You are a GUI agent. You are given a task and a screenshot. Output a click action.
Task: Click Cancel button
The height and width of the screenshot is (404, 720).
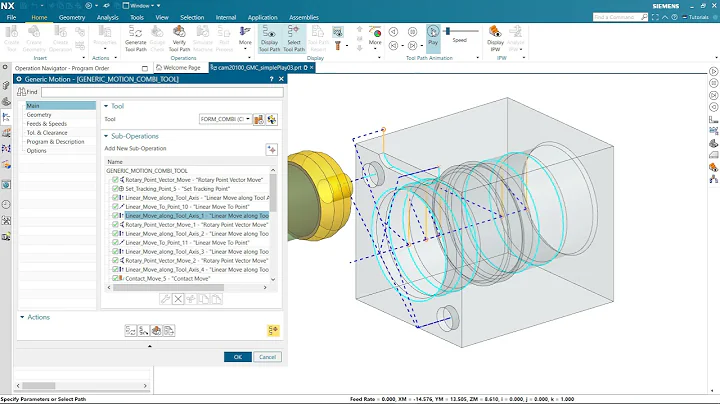(x=267, y=357)
